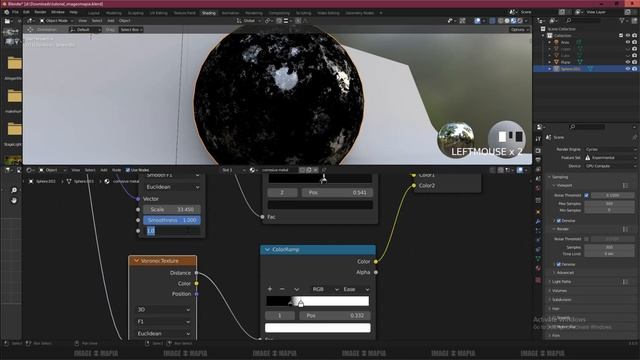Open the View Layer properties tab icon
Viewport: 640px width, 360px height.
coord(538,169)
